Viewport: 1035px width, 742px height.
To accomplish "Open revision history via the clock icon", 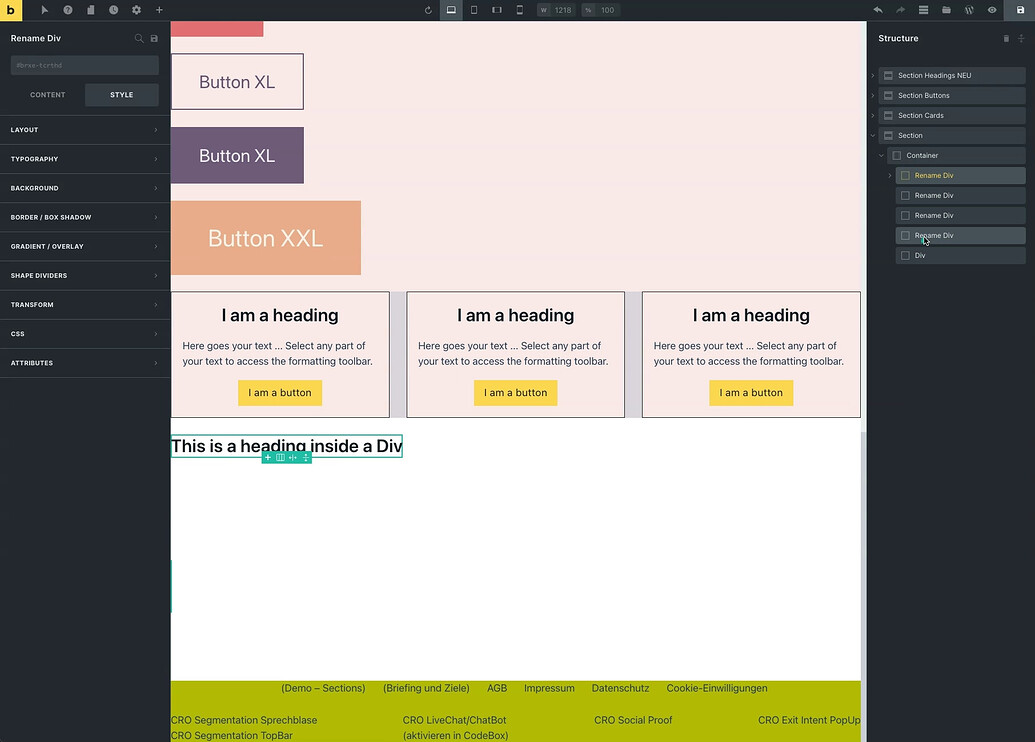I will coord(113,10).
